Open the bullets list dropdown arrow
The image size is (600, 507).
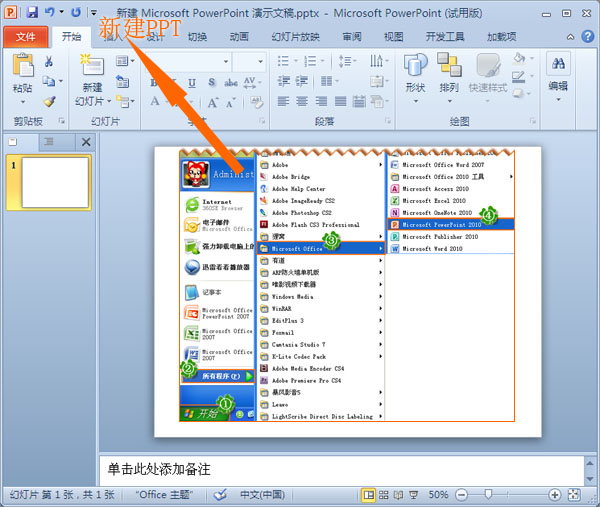296,61
